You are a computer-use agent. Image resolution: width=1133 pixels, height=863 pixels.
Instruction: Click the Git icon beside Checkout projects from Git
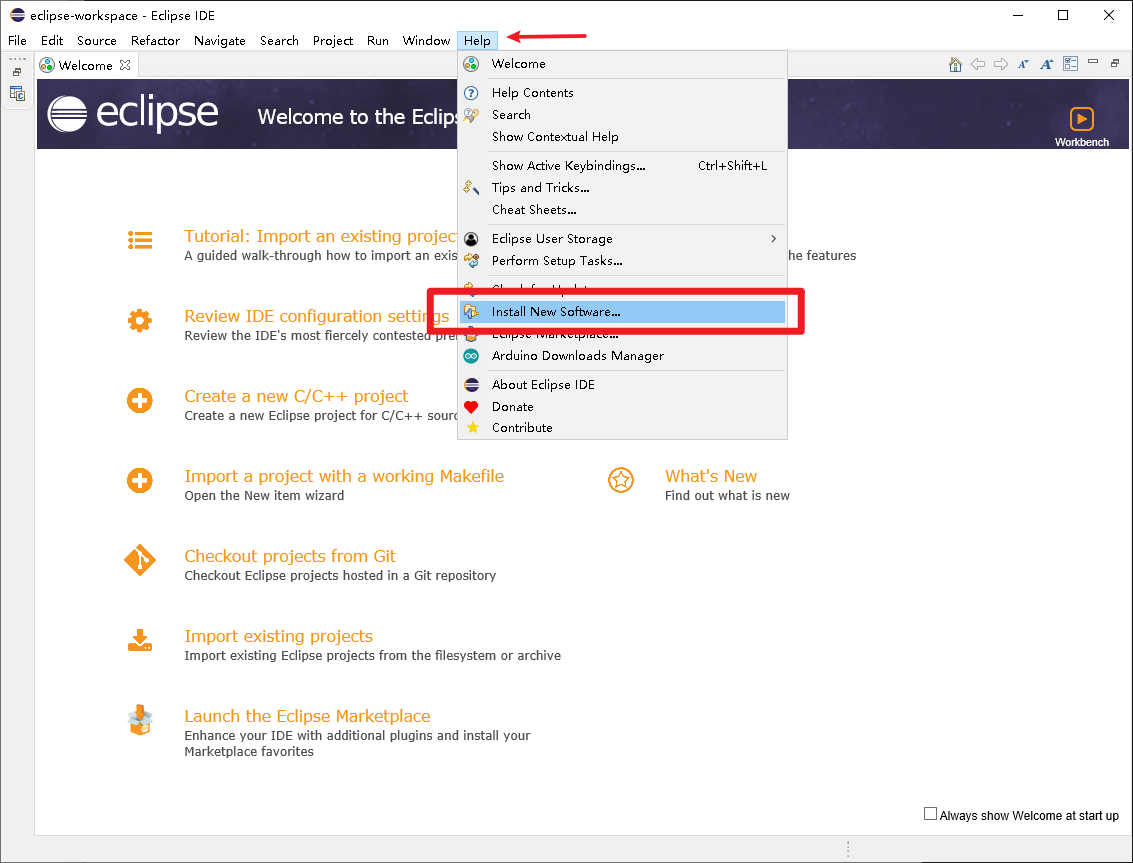140,560
